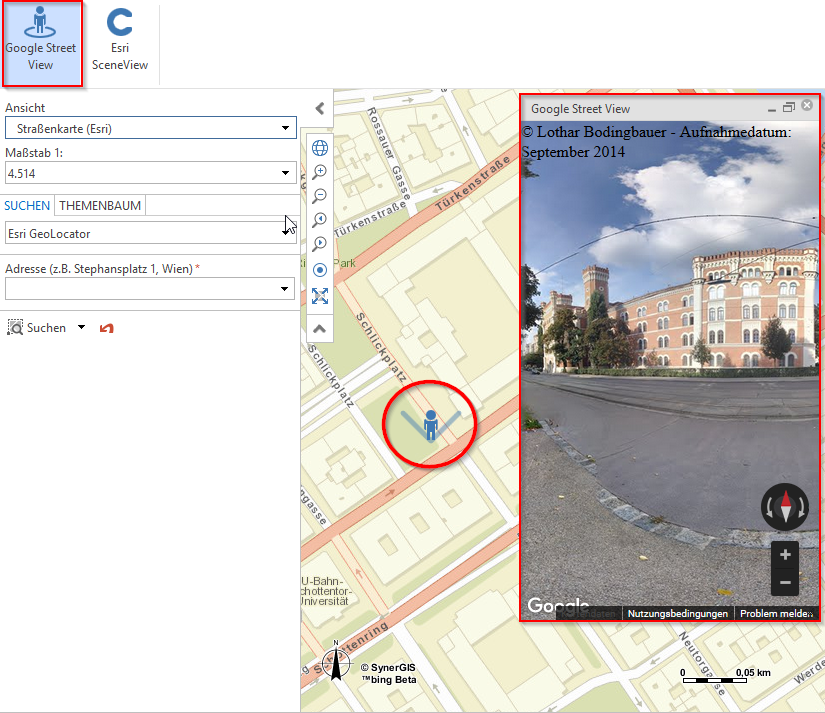Select the zoom-in magnifier tool

click(x=320, y=171)
